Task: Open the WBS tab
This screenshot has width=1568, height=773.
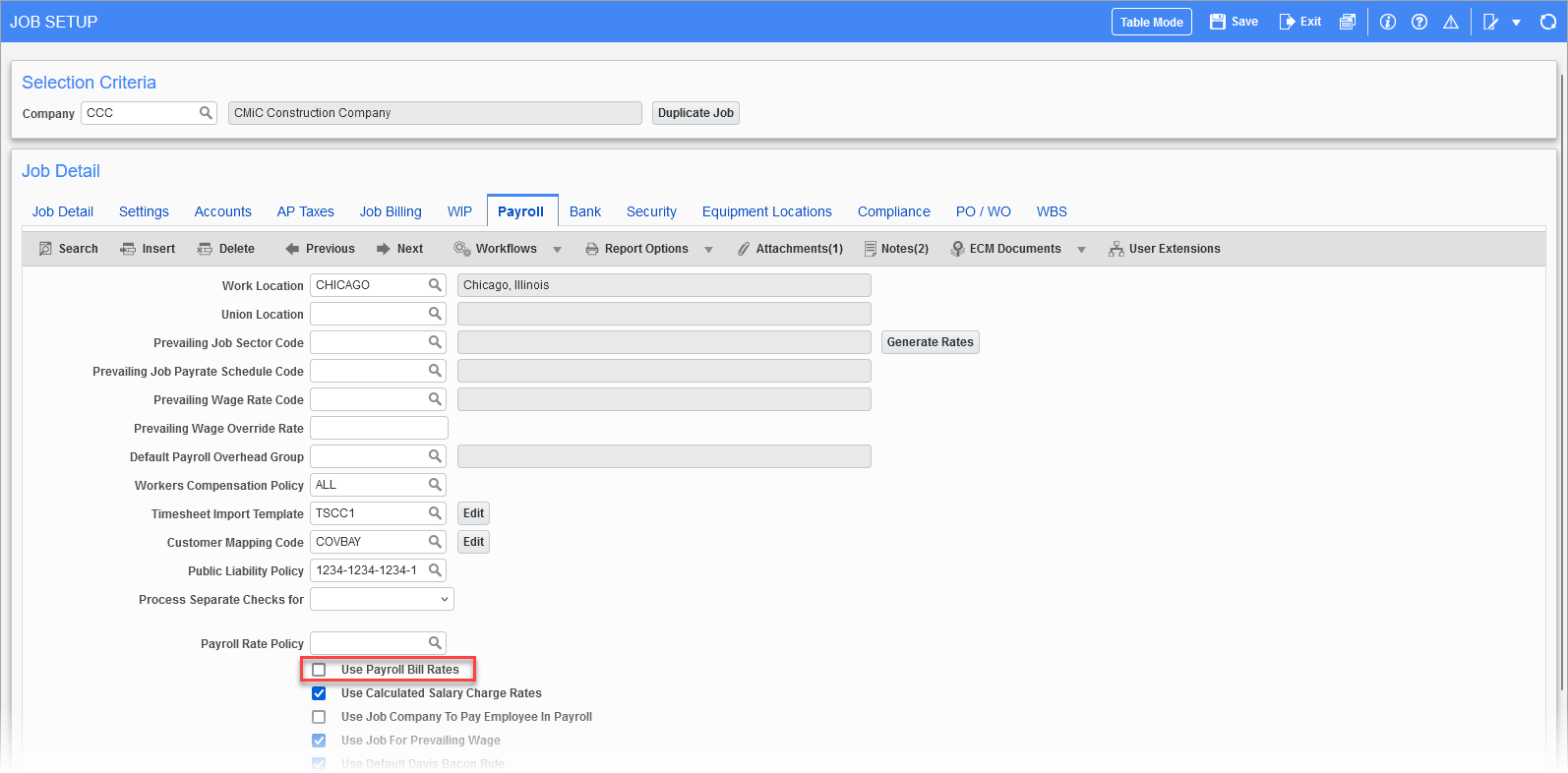Action: coord(1052,211)
